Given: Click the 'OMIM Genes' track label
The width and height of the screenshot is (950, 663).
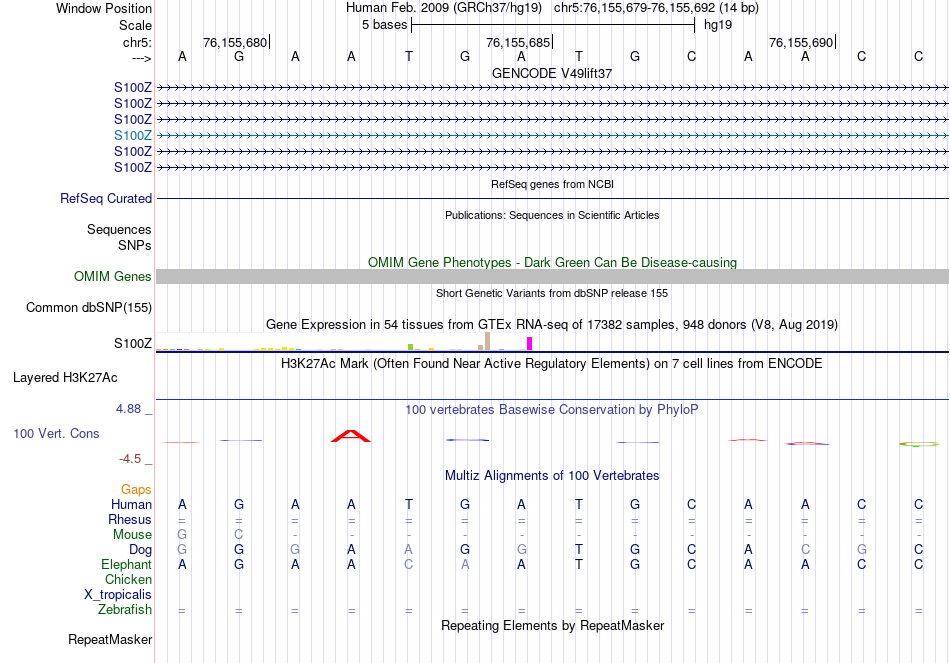Looking at the screenshot, I should 113,276.
